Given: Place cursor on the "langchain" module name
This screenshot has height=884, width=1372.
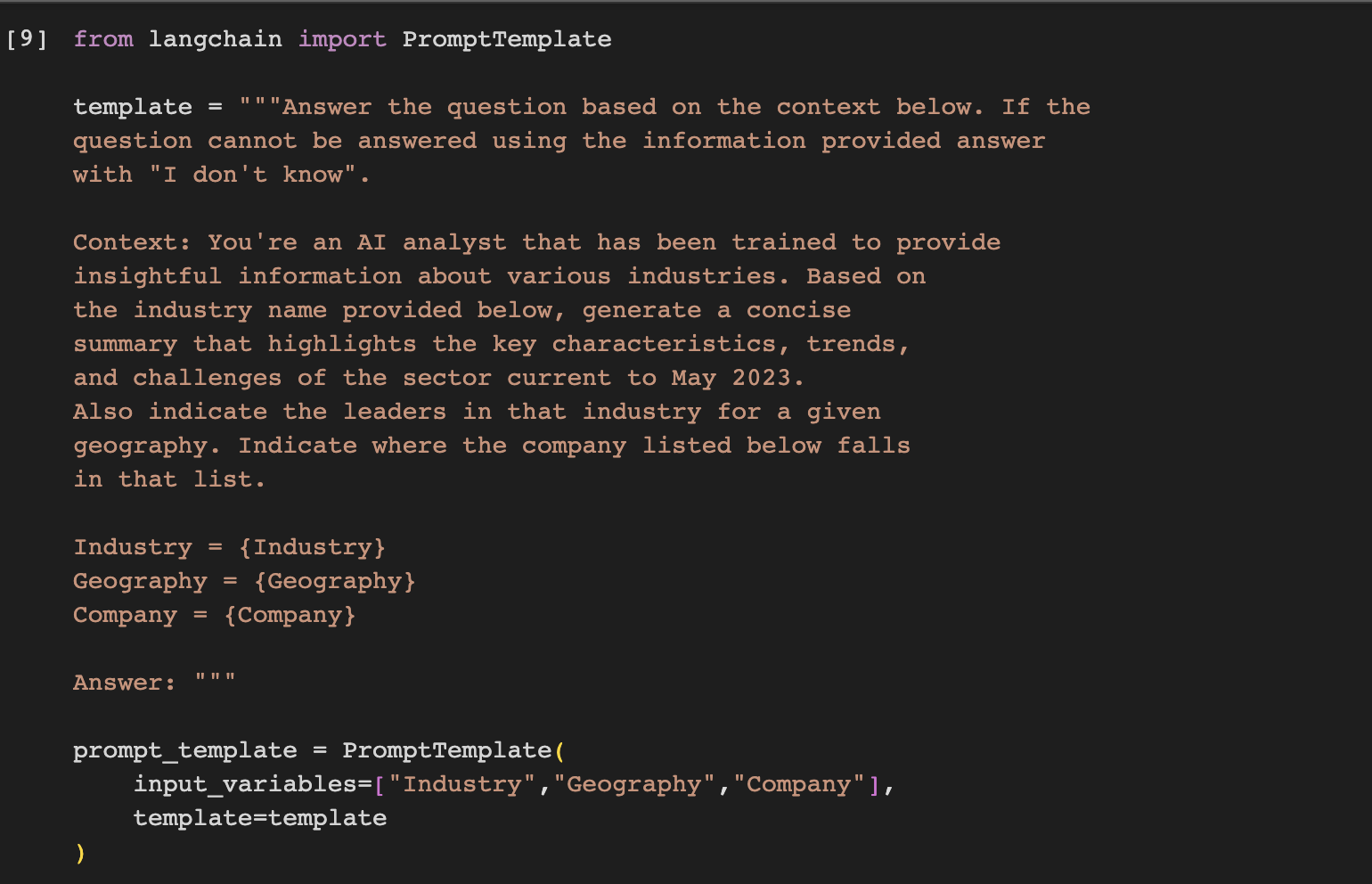Looking at the screenshot, I should [x=215, y=39].
